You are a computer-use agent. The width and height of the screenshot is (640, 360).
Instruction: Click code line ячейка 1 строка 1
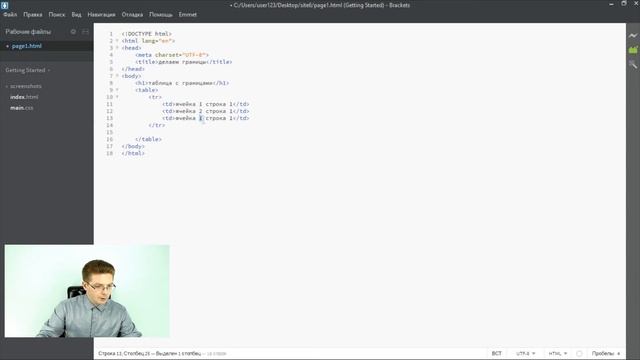(x=206, y=104)
